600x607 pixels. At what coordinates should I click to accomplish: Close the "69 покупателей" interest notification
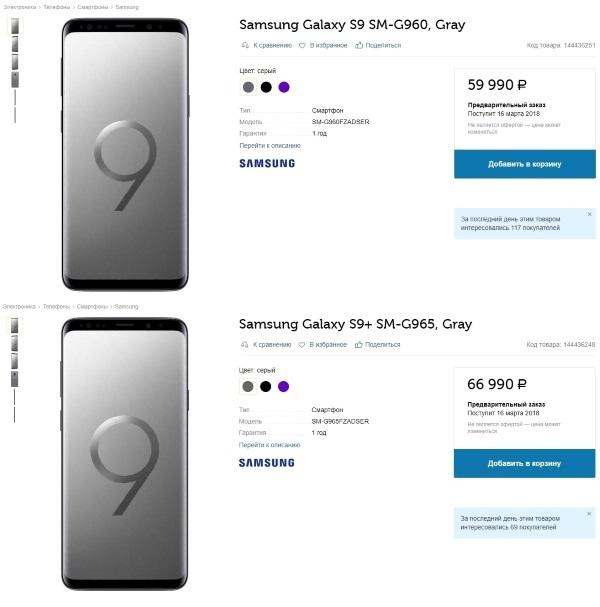click(x=589, y=514)
